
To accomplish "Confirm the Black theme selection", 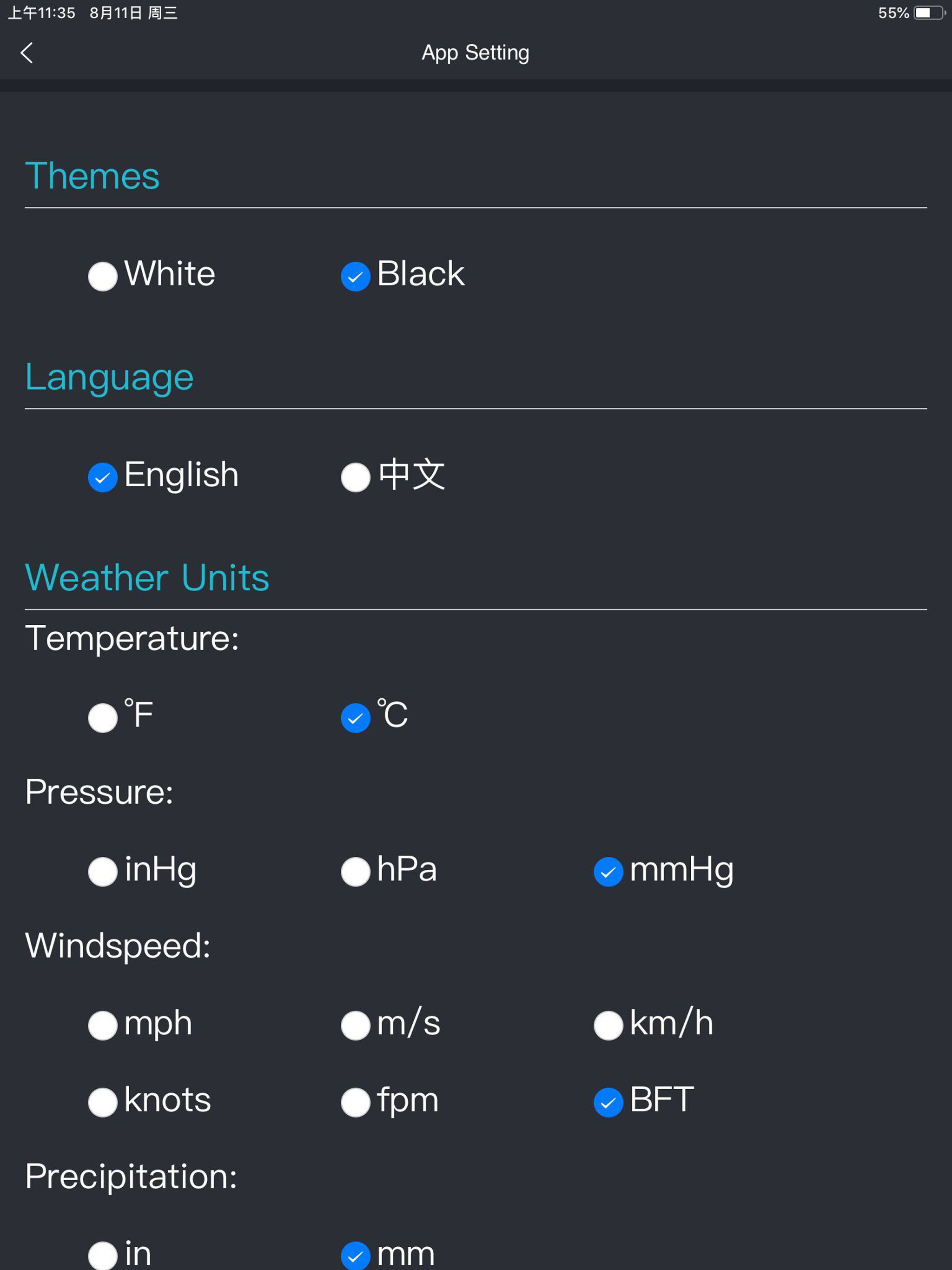I will pyautogui.click(x=356, y=276).
